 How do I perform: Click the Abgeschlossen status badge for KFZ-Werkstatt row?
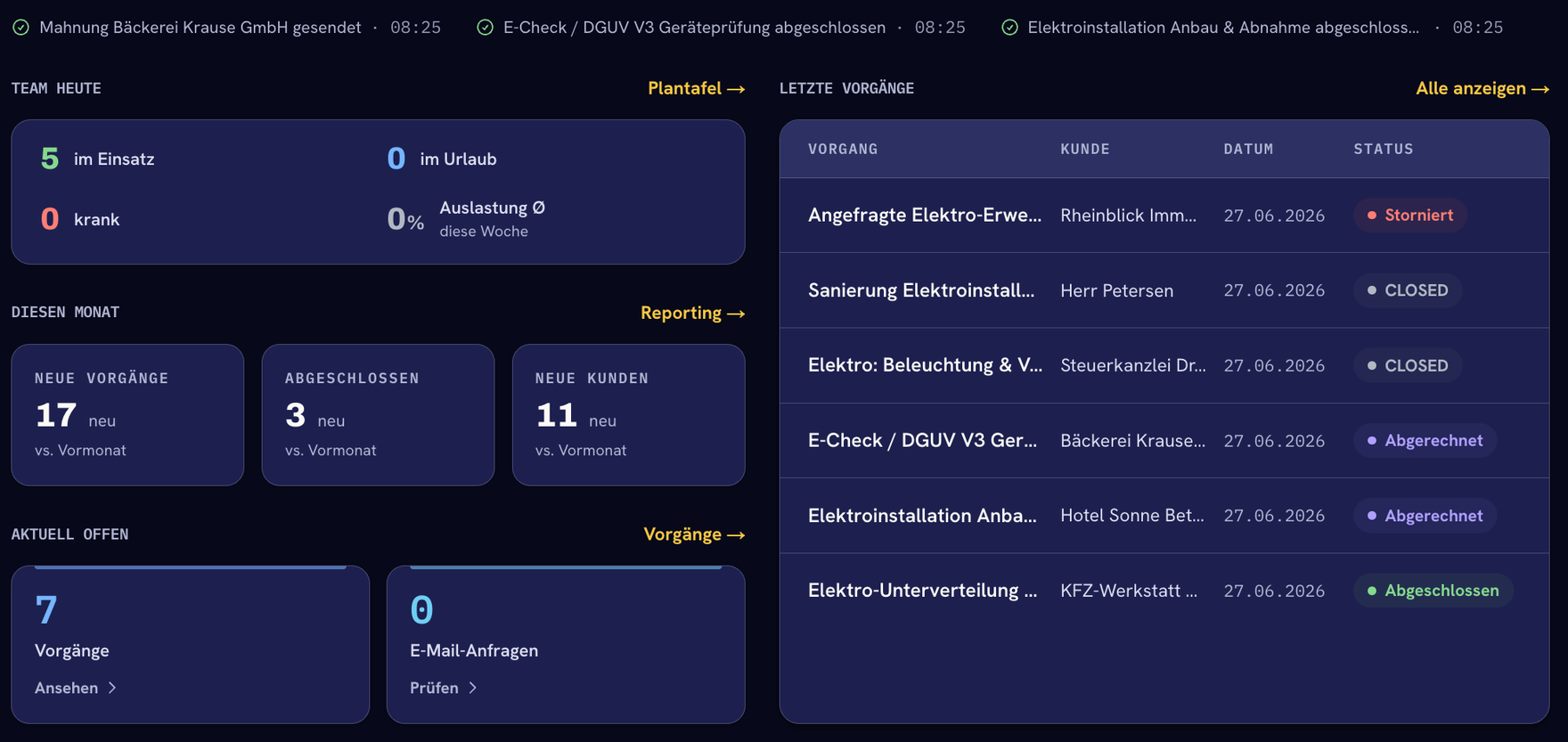[1433, 591]
